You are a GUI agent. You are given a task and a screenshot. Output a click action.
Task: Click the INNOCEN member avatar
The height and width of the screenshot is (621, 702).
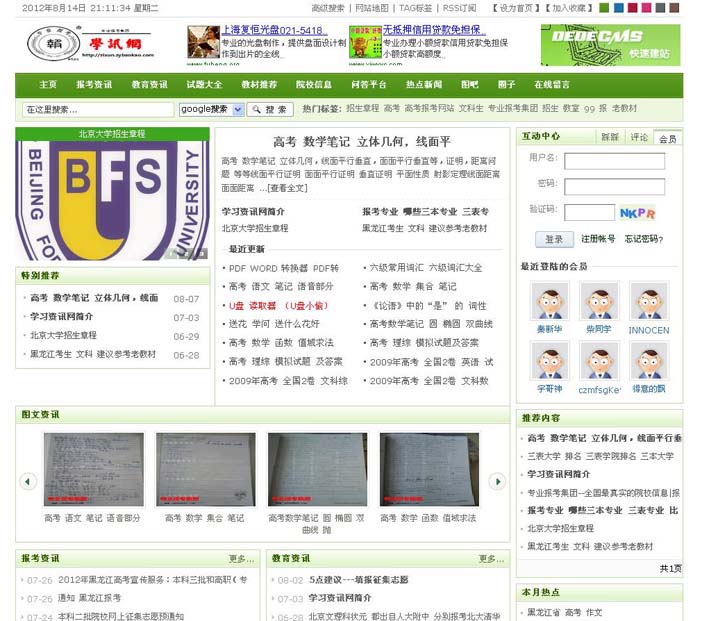click(648, 301)
